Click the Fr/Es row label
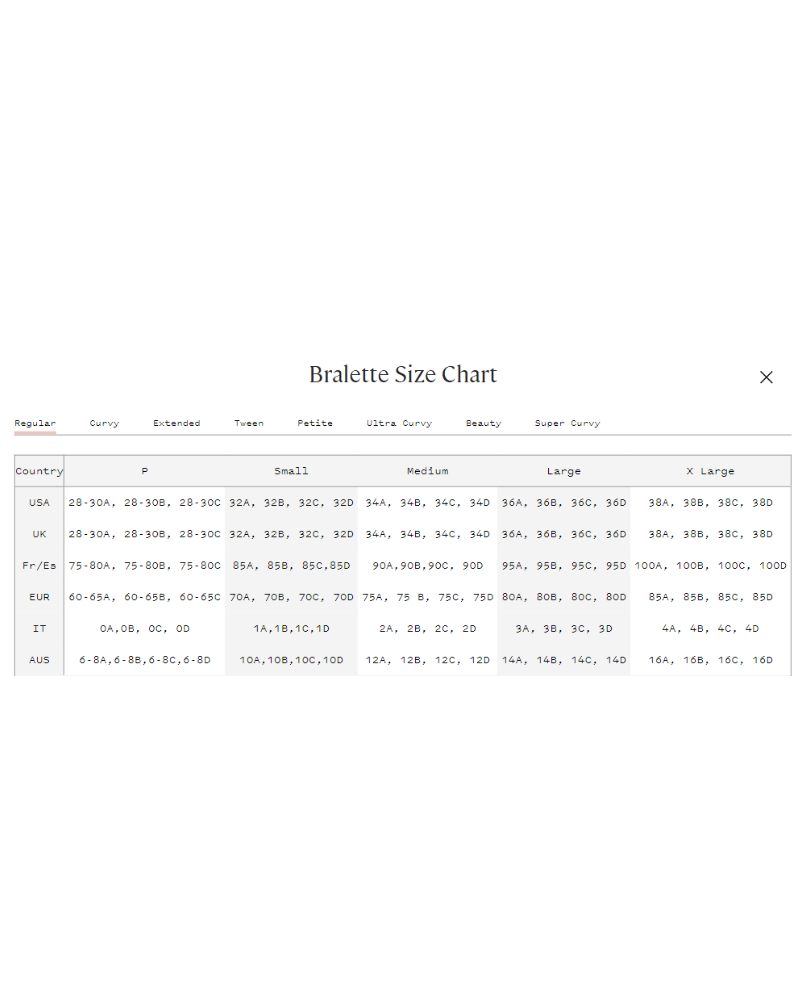 pos(39,565)
